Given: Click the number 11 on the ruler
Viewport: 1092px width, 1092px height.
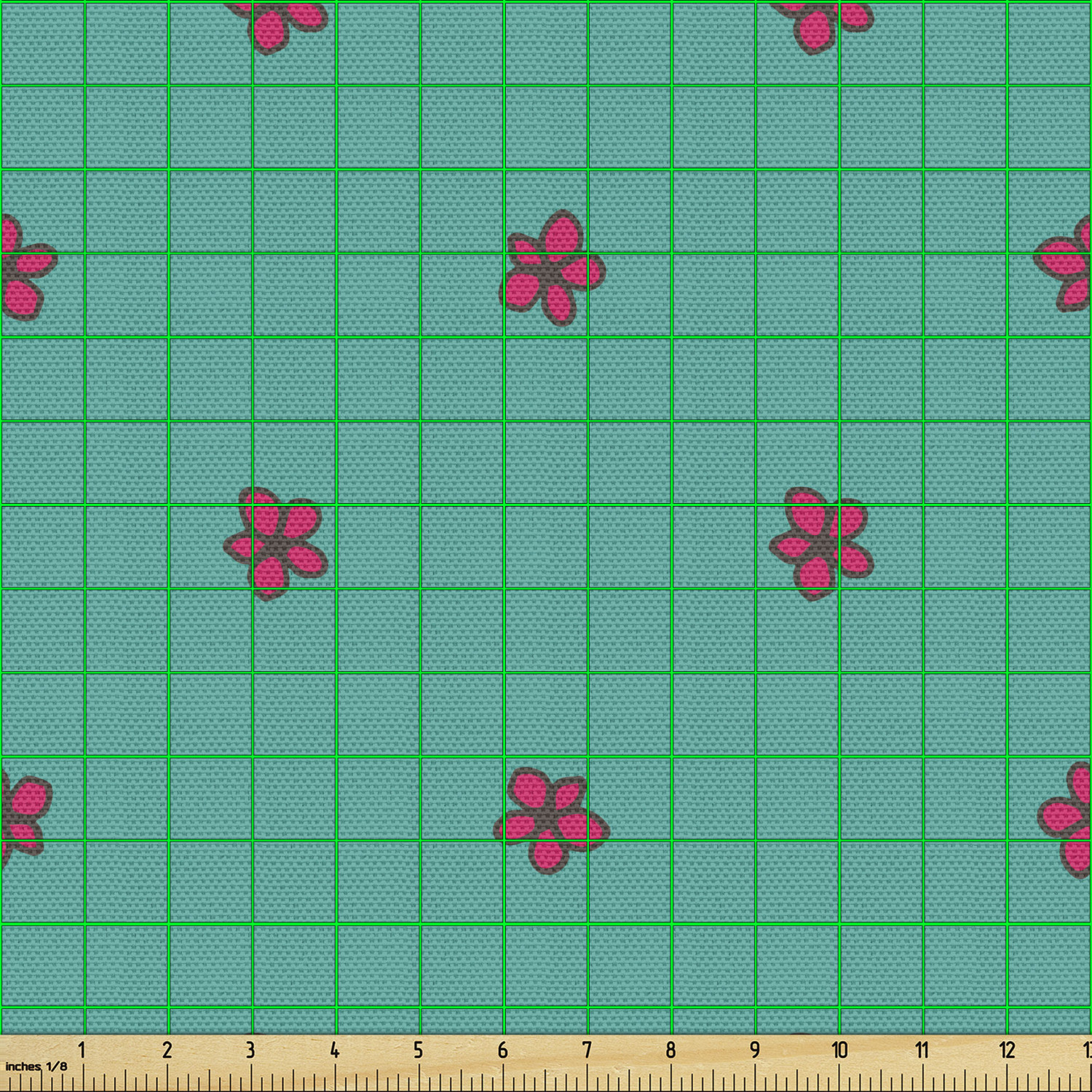Looking at the screenshot, I should click(x=922, y=1050).
